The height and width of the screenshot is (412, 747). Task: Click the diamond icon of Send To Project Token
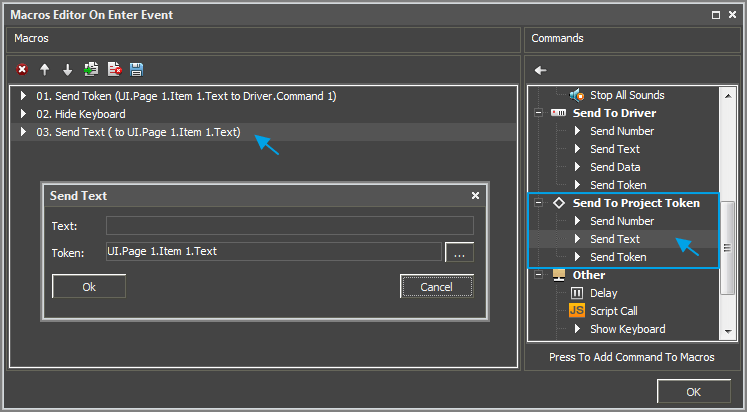pyautogui.click(x=559, y=203)
